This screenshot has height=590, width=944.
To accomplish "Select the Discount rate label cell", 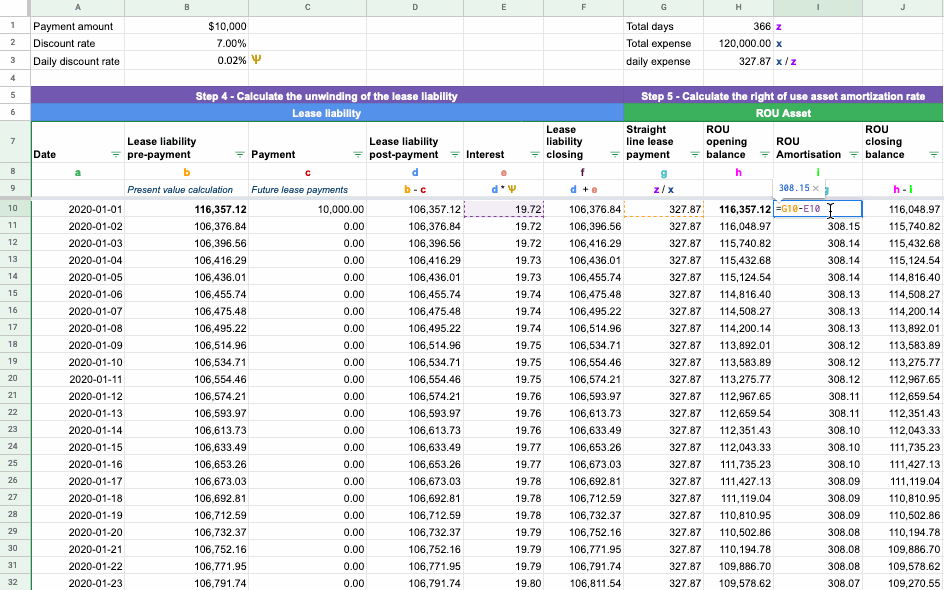I will pyautogui.click(x=78, y=43).
